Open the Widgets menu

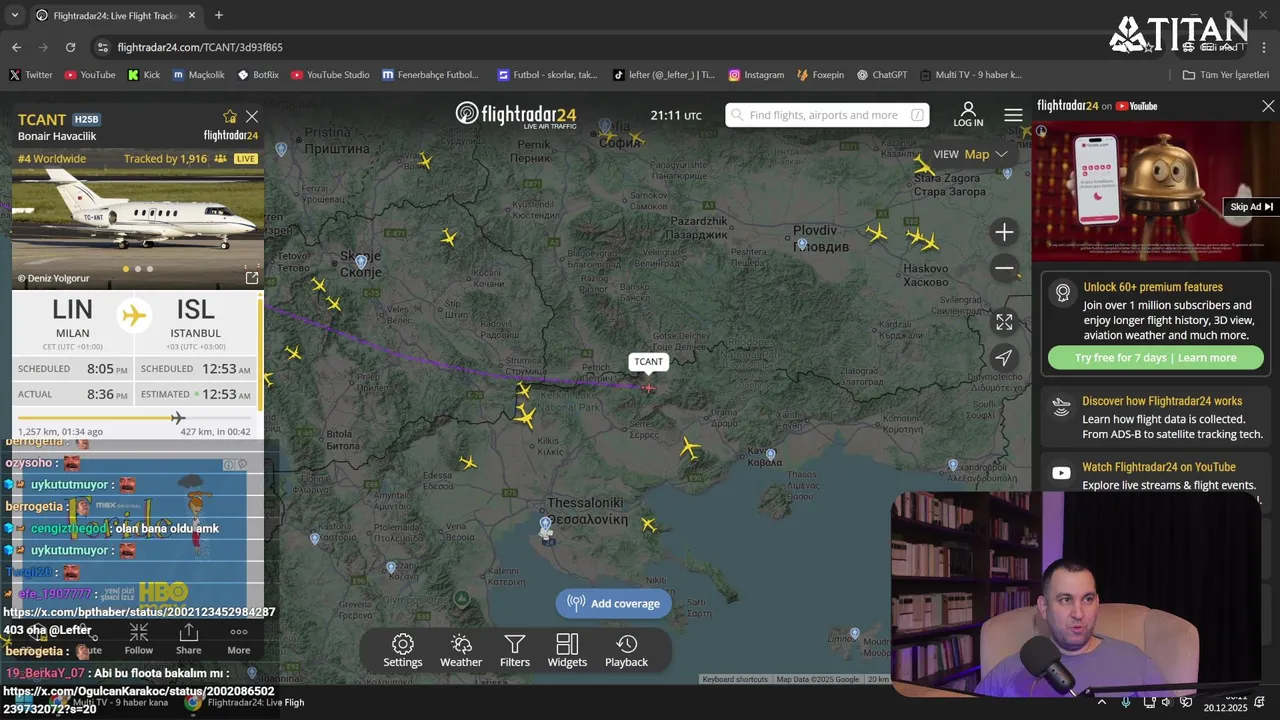(567, 651)
